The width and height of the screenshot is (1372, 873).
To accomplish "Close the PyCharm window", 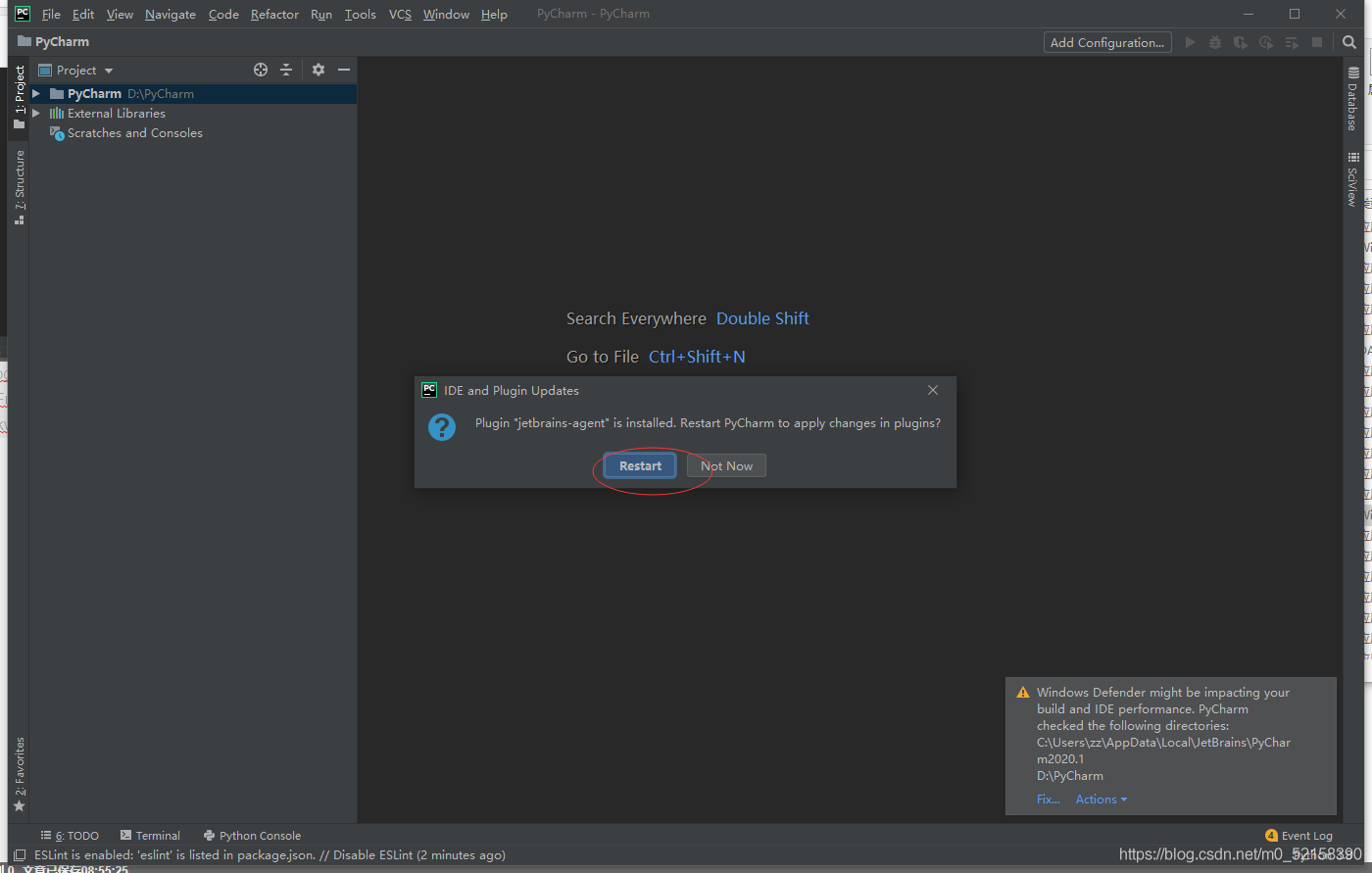I will coord(1341,14).
